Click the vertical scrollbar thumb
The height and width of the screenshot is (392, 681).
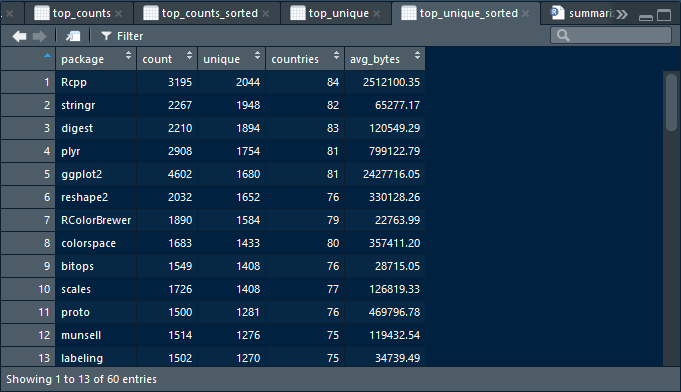click(671, 102)
